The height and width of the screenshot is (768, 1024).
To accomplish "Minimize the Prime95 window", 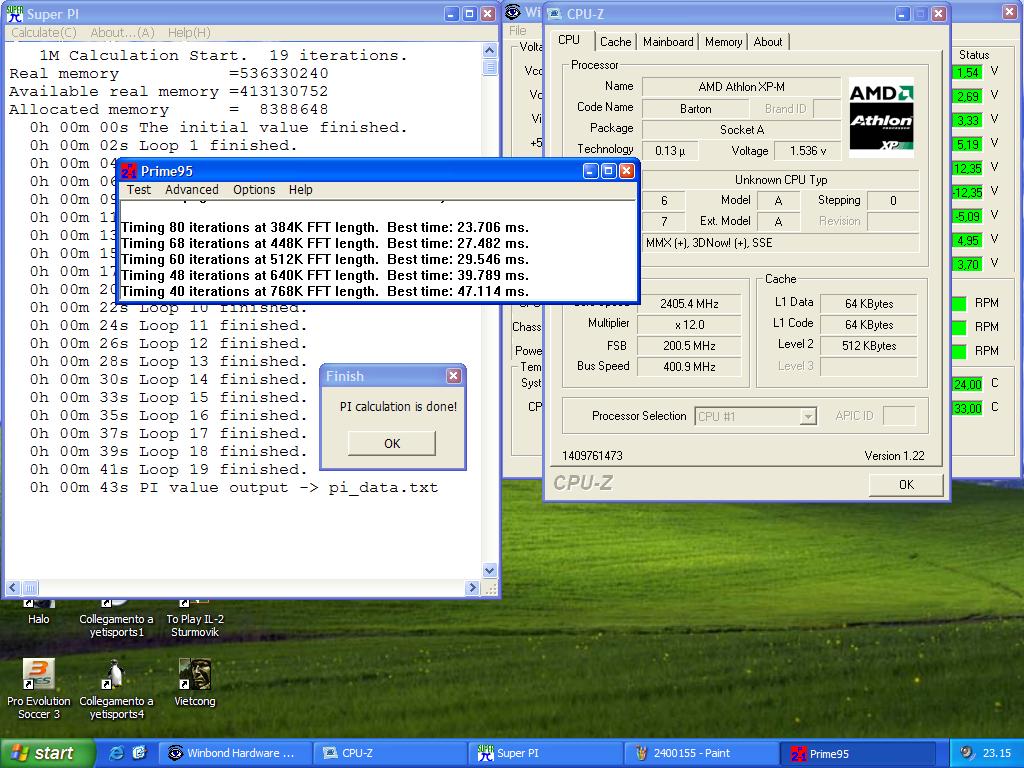I will pos(590,171).
